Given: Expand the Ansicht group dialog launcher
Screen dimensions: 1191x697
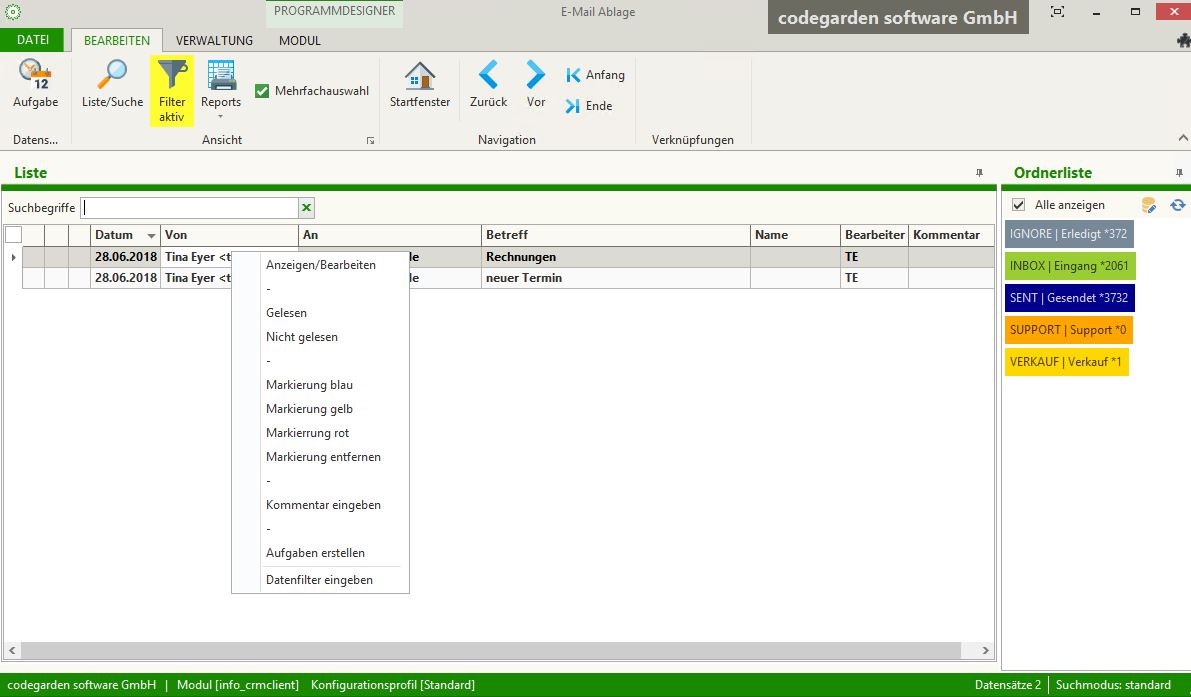Looking at the screenshot, I should coord(371,141).
